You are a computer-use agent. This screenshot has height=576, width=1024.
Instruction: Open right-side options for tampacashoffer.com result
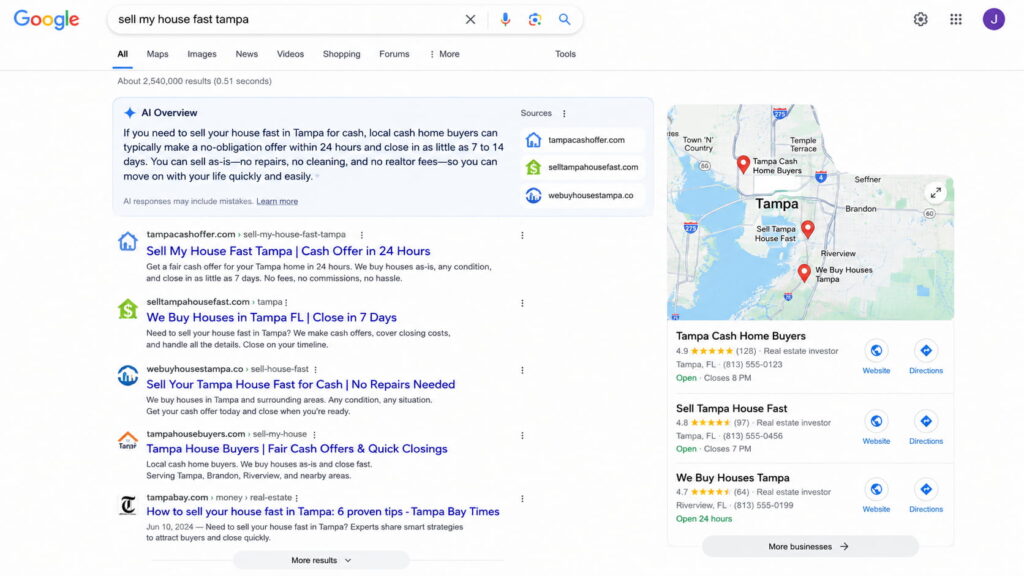coord(522,236)
